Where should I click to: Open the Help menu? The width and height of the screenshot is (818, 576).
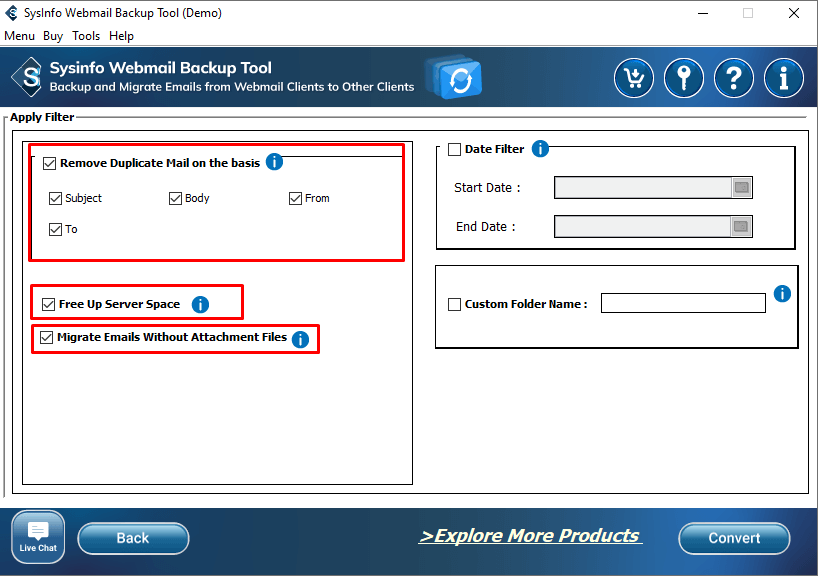click(x=122, y=36)
